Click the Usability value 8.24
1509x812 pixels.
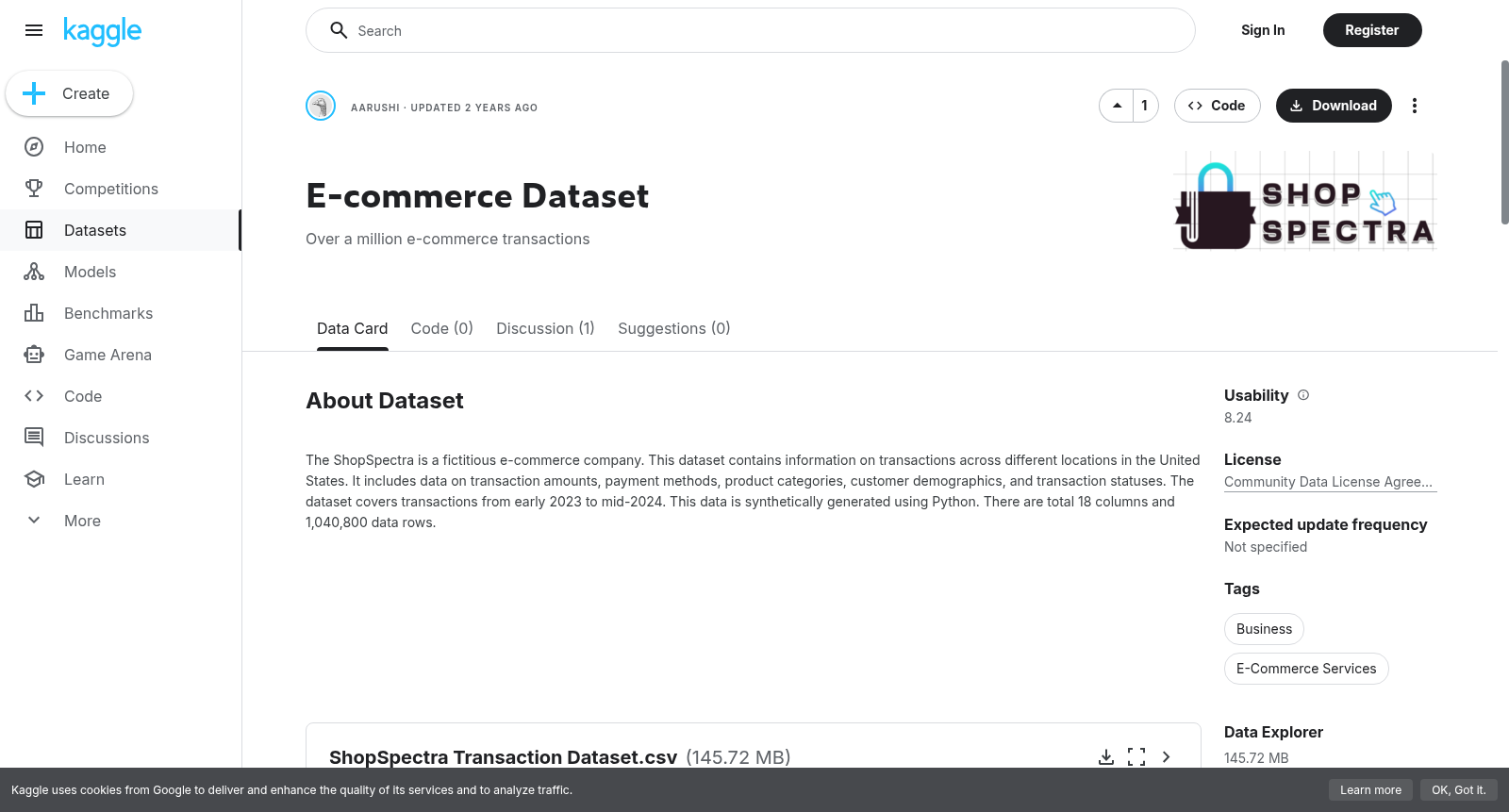click(1238, 418)
